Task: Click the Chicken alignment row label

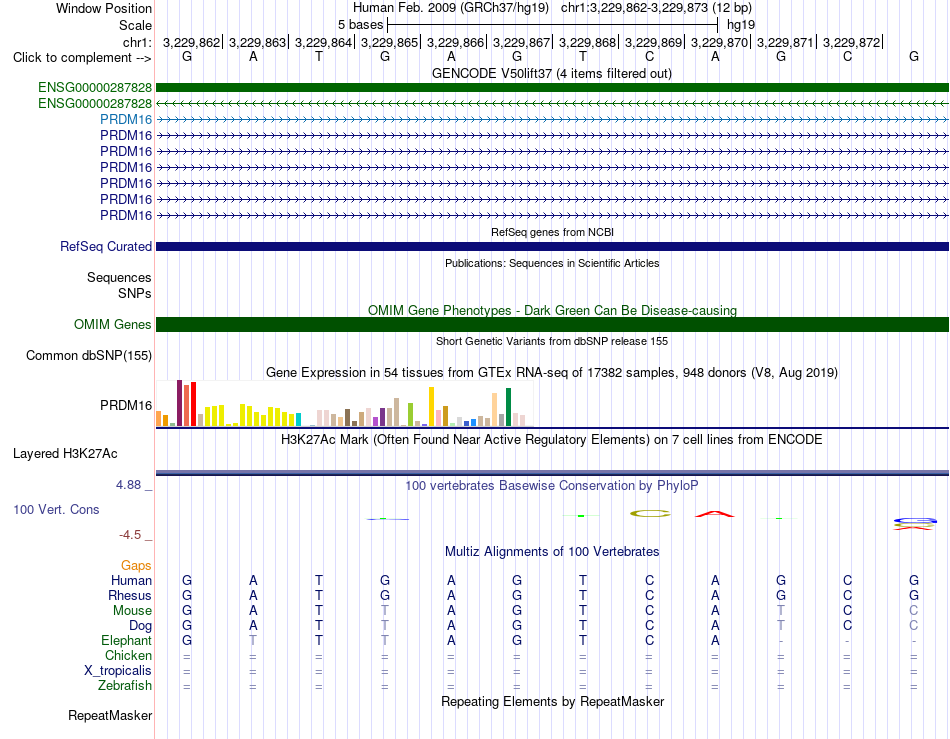Action: click(128, 655)
